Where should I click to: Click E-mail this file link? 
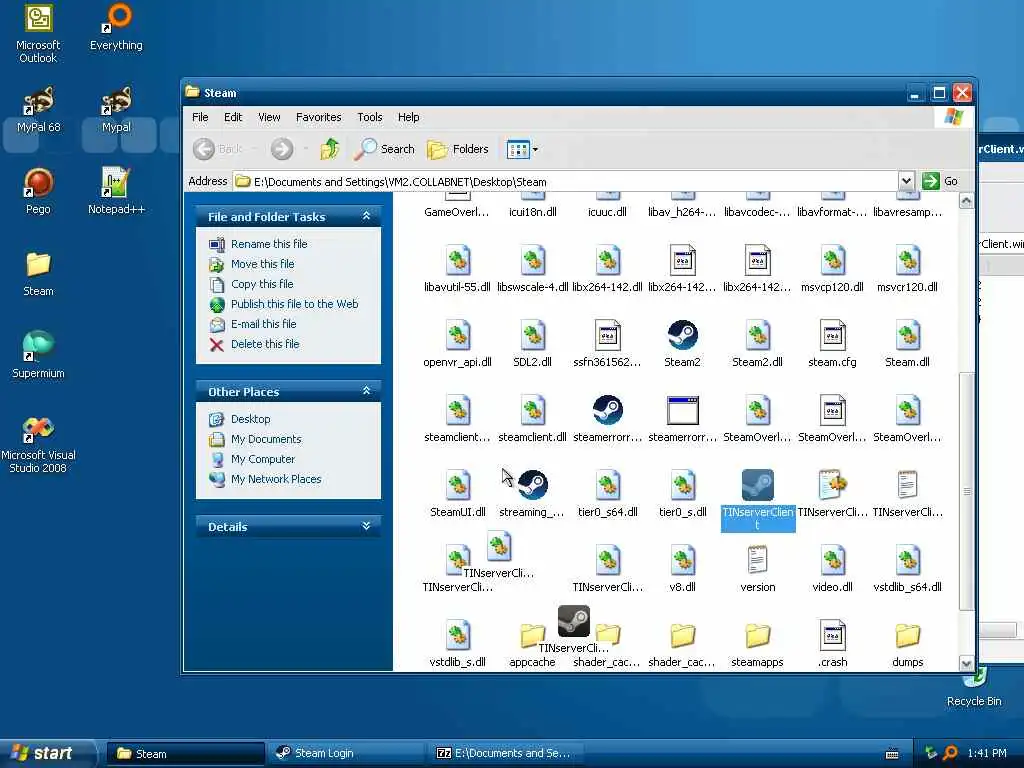click(x=263, y=324)
